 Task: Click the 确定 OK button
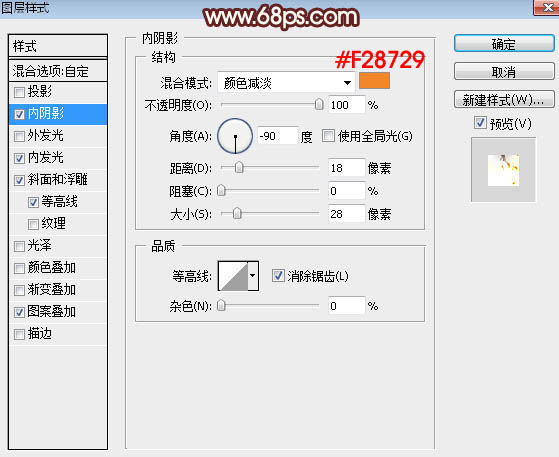coord(504,44)
